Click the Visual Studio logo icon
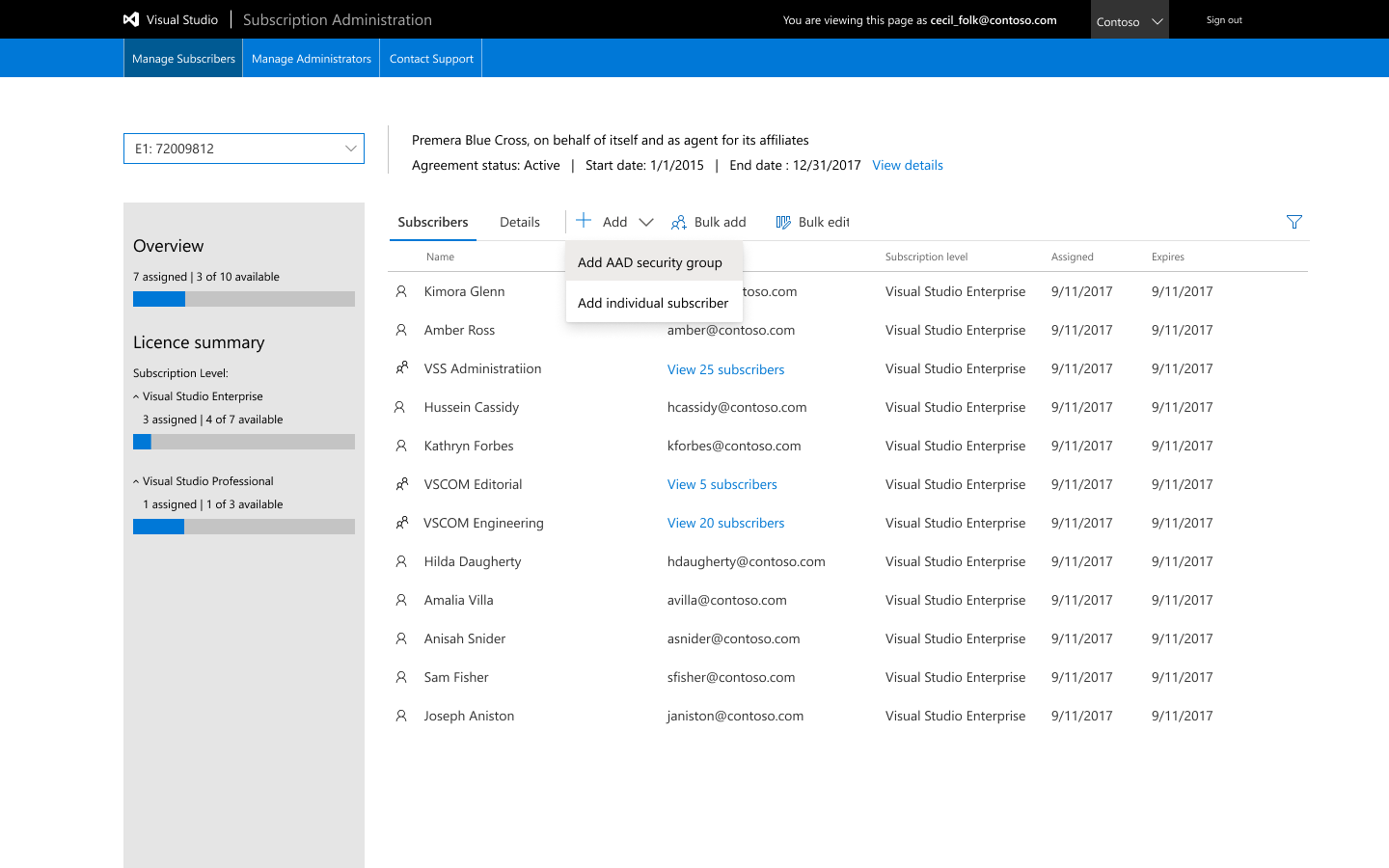 click(x=131, y=19)
